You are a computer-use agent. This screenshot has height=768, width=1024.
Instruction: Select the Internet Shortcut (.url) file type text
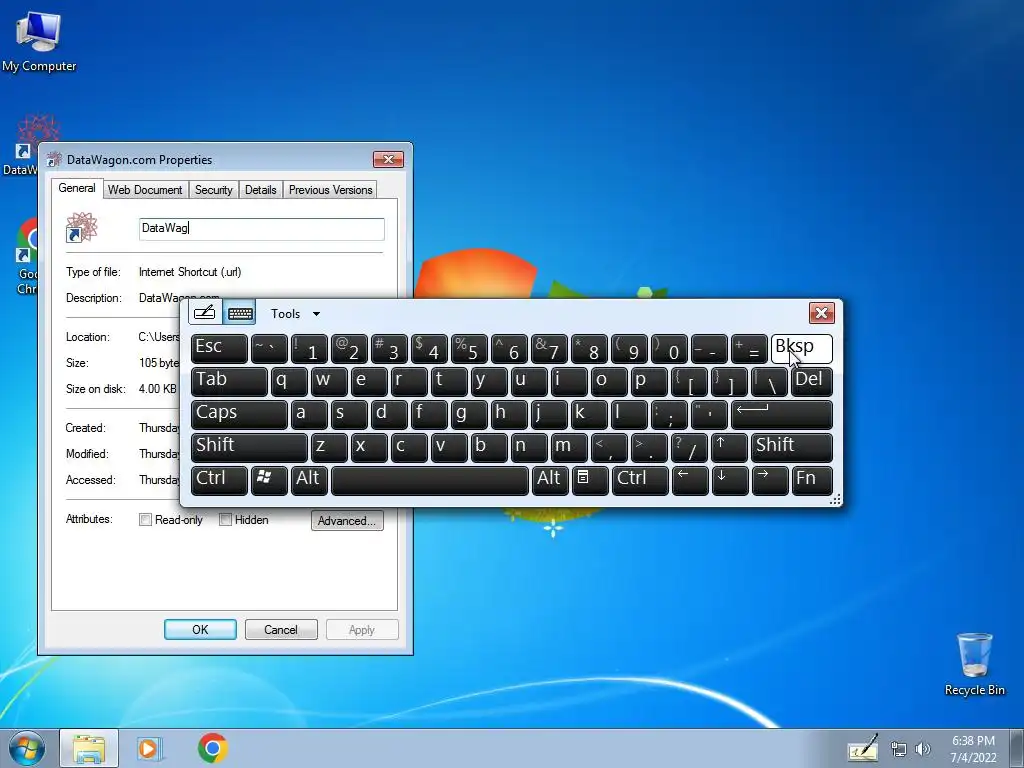190,272
